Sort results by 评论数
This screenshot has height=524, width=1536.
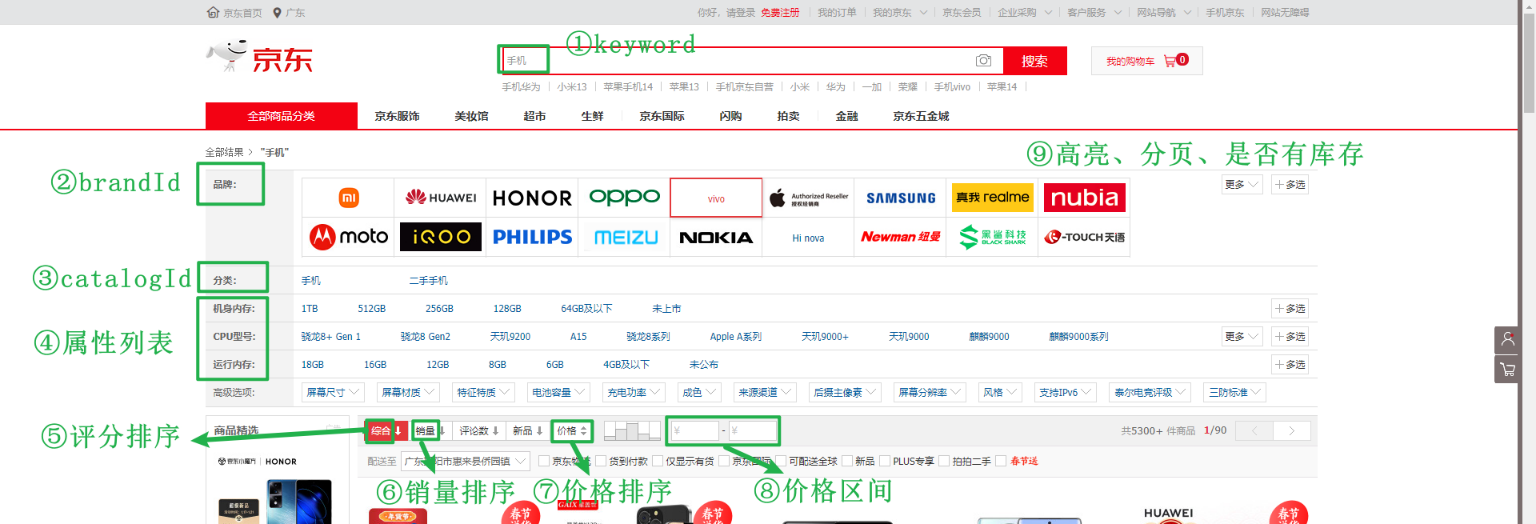tap(479, 431)
